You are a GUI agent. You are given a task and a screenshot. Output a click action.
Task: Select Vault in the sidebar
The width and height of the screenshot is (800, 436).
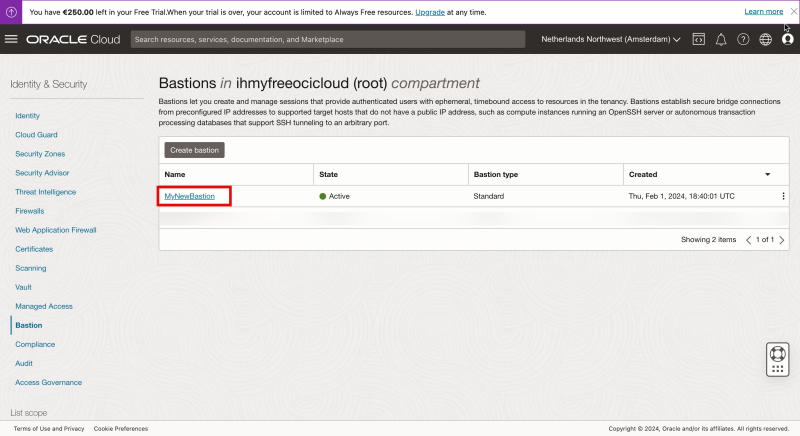point(24,287)
